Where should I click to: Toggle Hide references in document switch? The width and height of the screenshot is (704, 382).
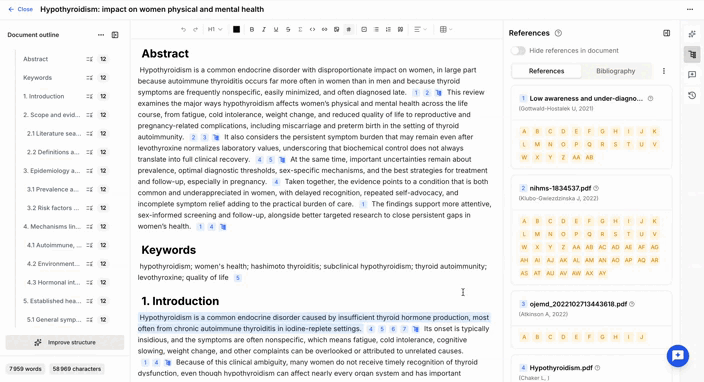[518, 51]
